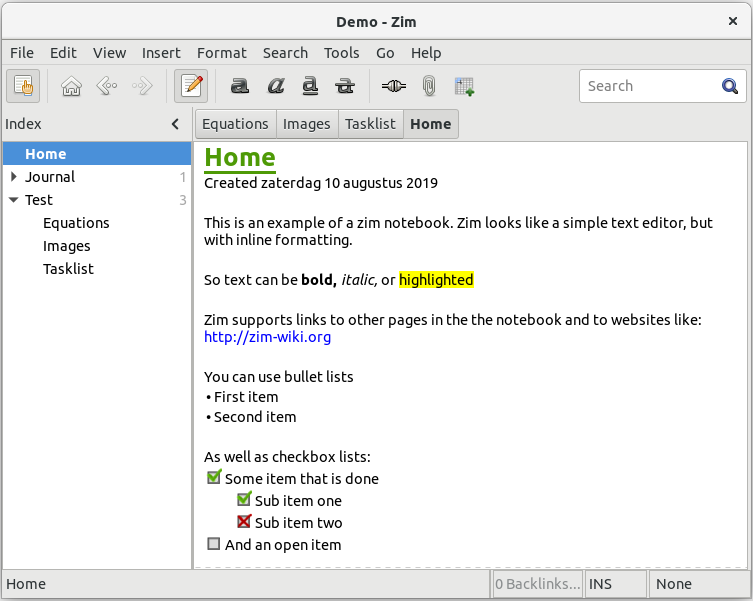Toggle checkbox for Some item that is done
The image size is (753, 601).
(214, 477)
